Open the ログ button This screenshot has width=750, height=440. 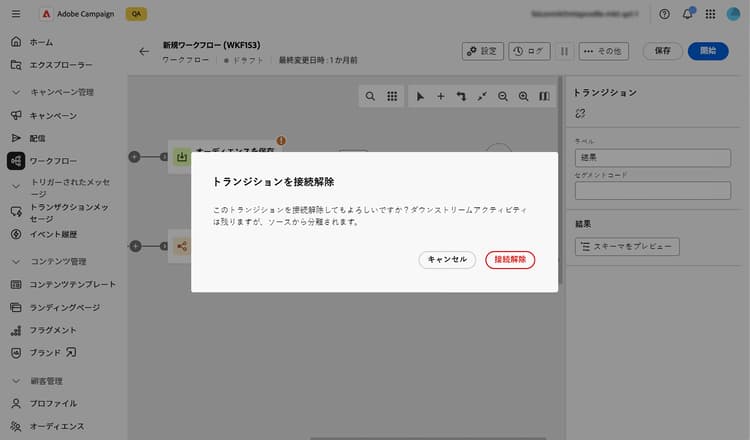coord(529,51)
